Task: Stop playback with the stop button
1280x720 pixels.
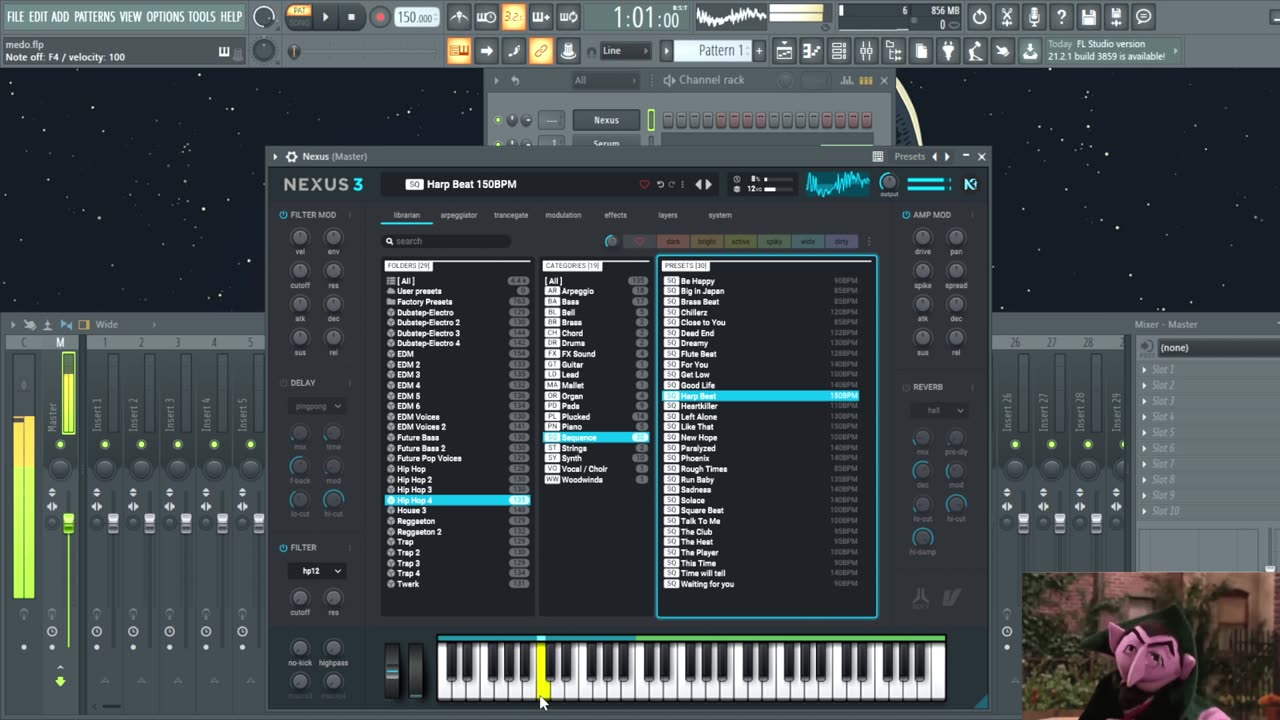Action: pos(351,17)
